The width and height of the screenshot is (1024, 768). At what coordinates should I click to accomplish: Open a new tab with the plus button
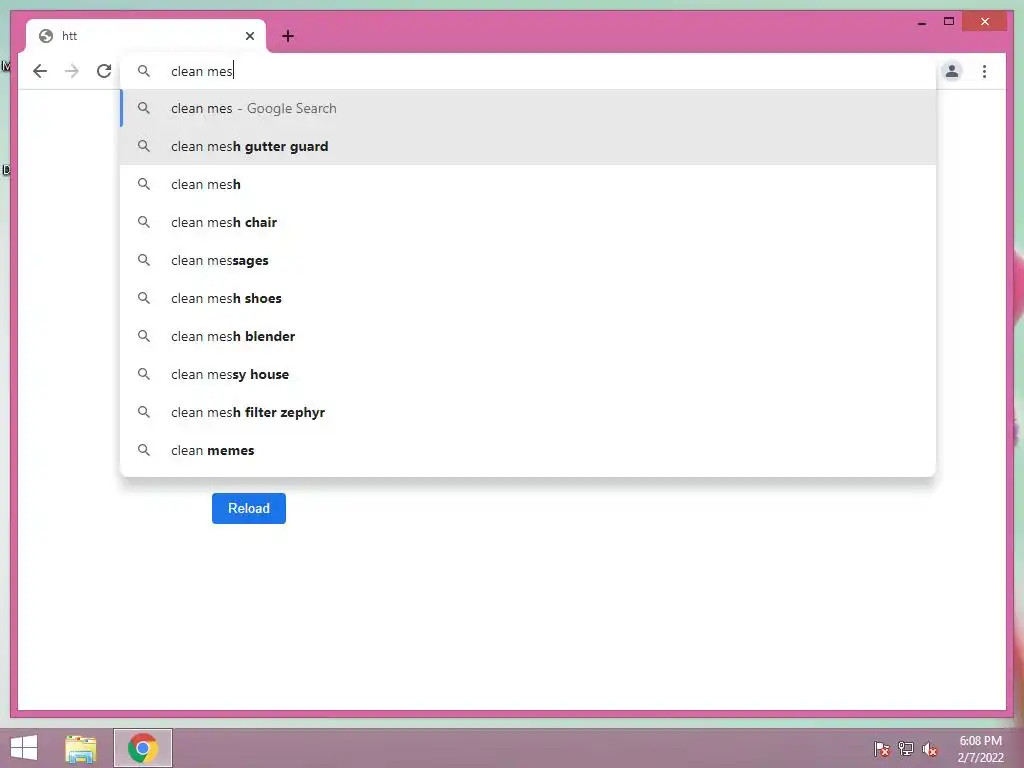(288, 36)
